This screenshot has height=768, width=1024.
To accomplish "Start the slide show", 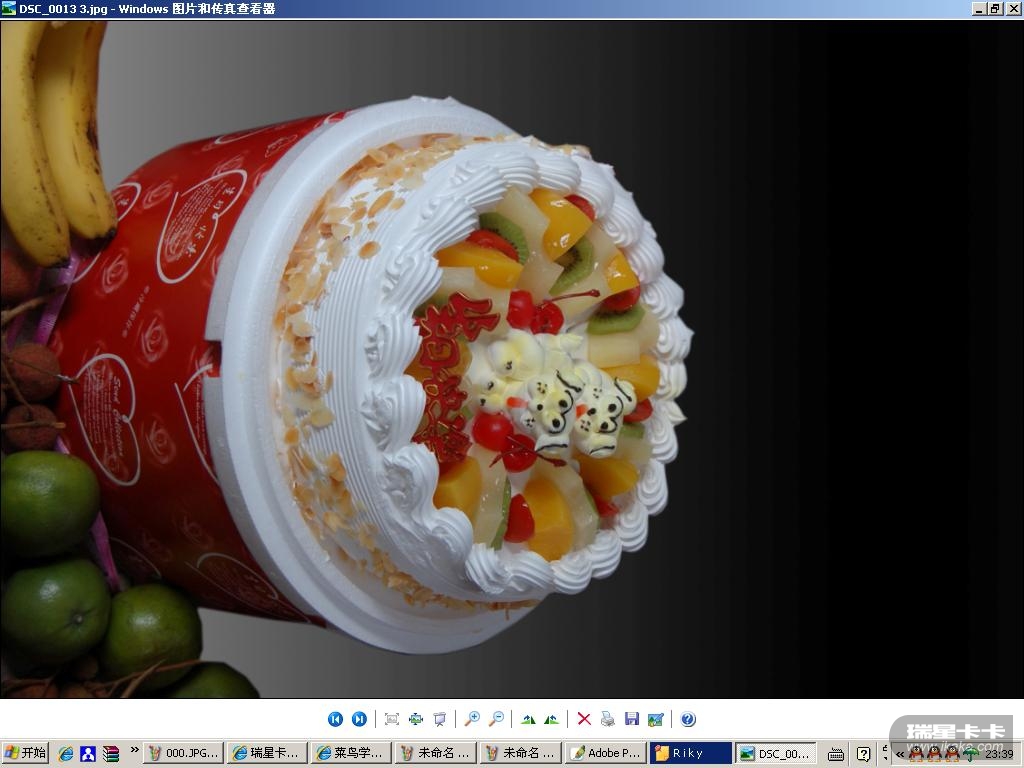I will pos(440,719).
